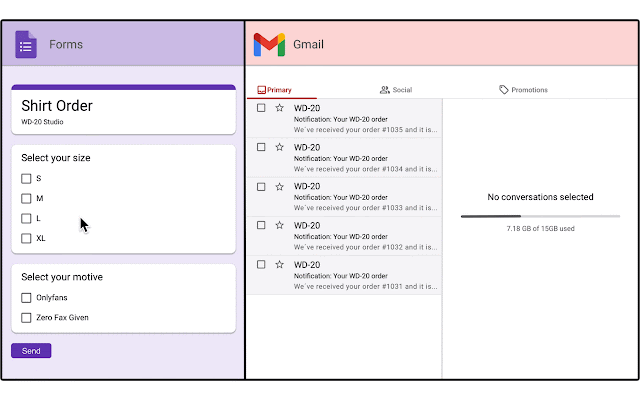This screenshot has height=400, width=640.
Task: Click the WD-20 Studio subtitle
Action: 42,122
